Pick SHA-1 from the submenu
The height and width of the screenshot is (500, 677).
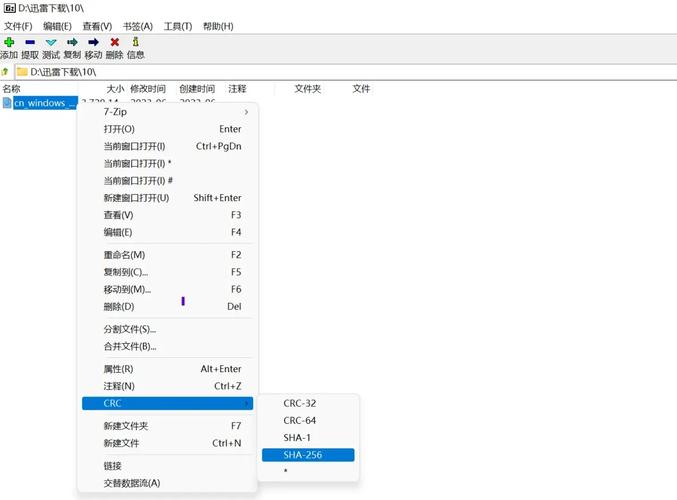308,438
